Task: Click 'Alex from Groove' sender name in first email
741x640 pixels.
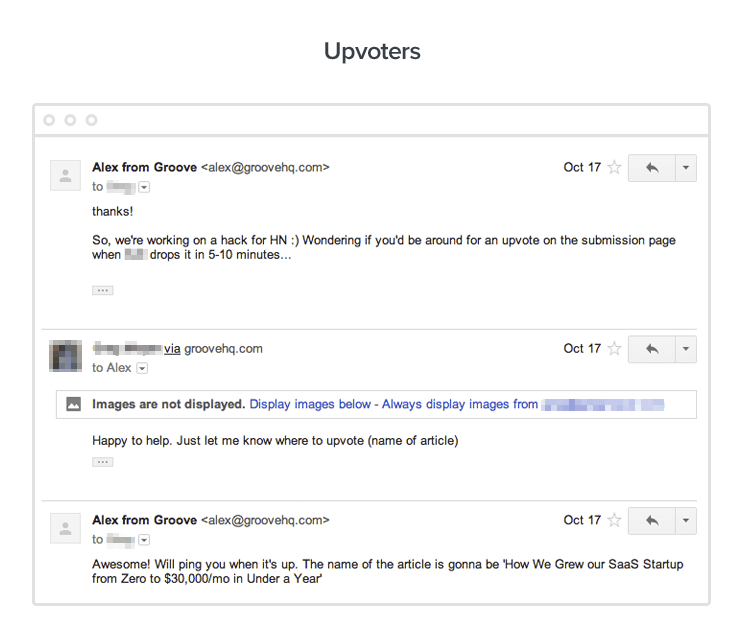Action: click(x=144, y=167)
